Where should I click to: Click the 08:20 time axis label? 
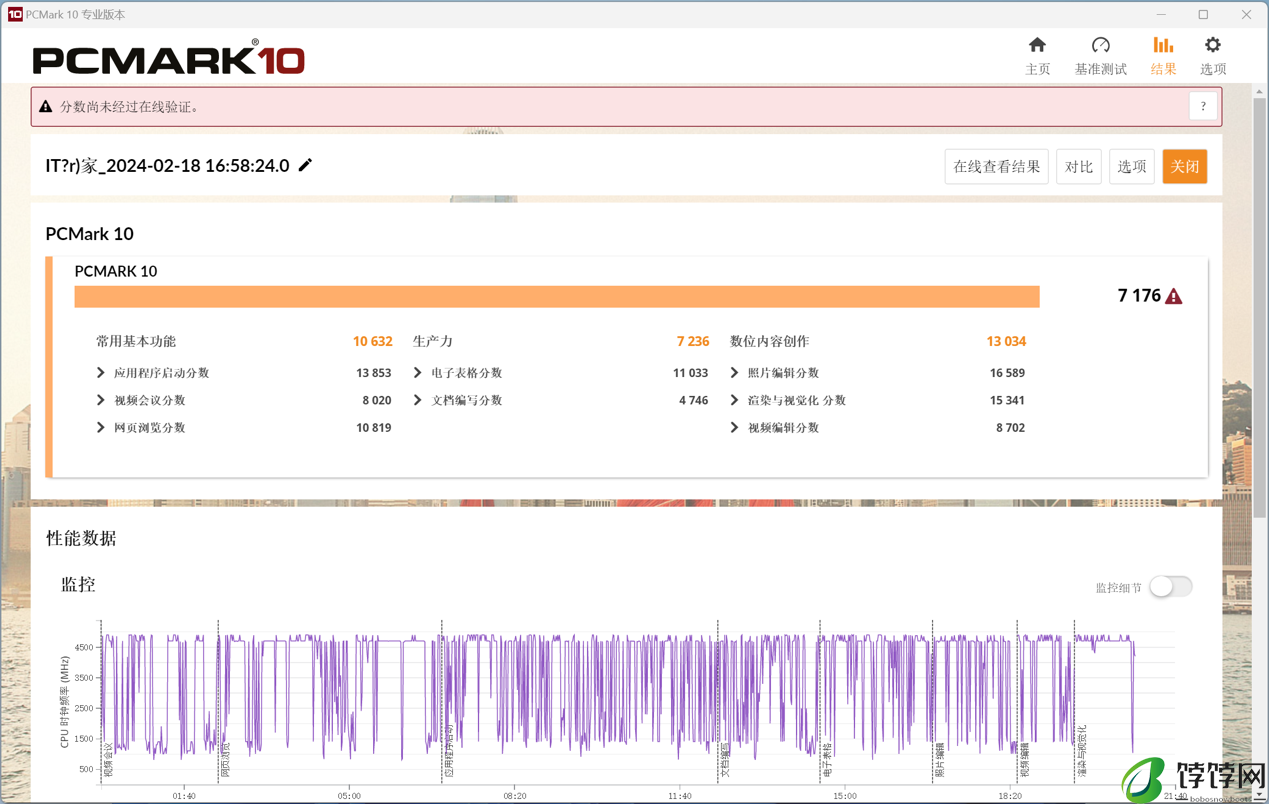(x=514, y=796)
